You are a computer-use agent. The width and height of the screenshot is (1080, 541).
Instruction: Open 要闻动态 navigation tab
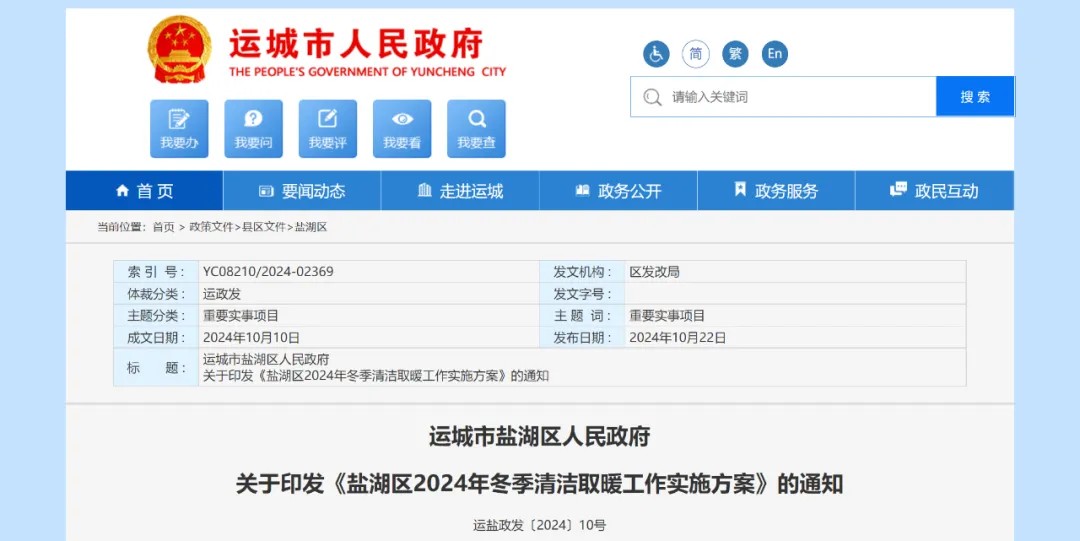302,191
